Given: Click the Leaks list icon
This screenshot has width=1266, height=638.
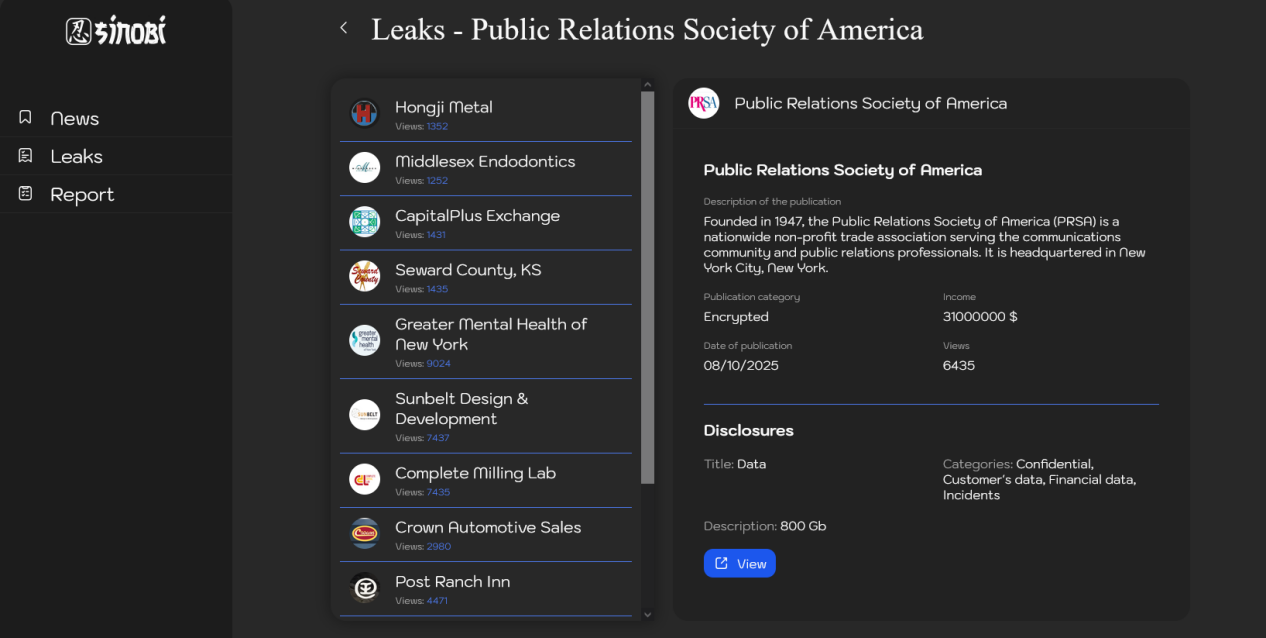Looking at the screenshot, I should [26, 156].
